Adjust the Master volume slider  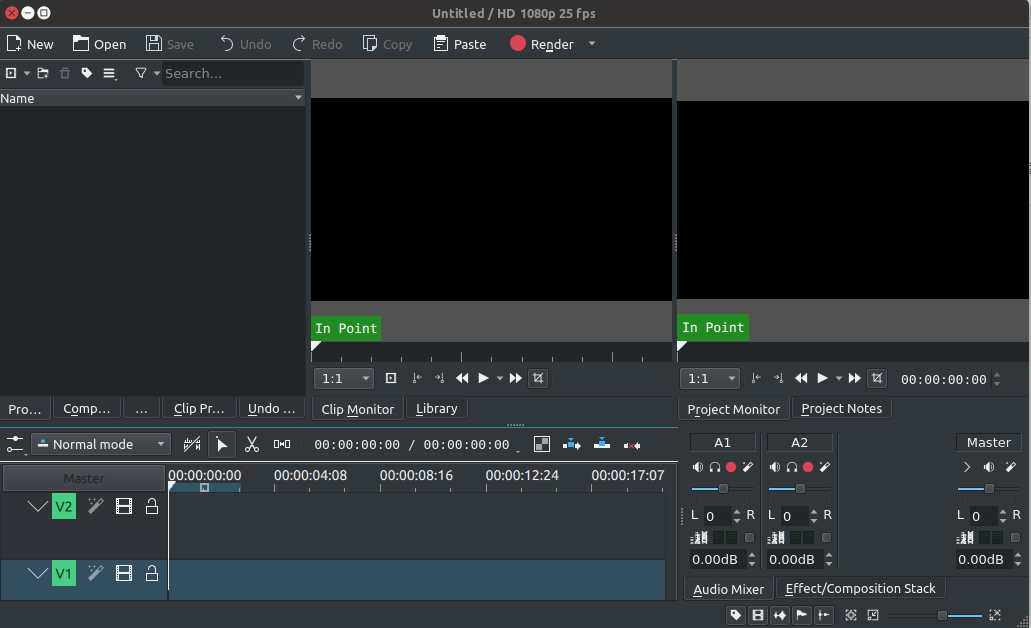[x=989, y=489]
